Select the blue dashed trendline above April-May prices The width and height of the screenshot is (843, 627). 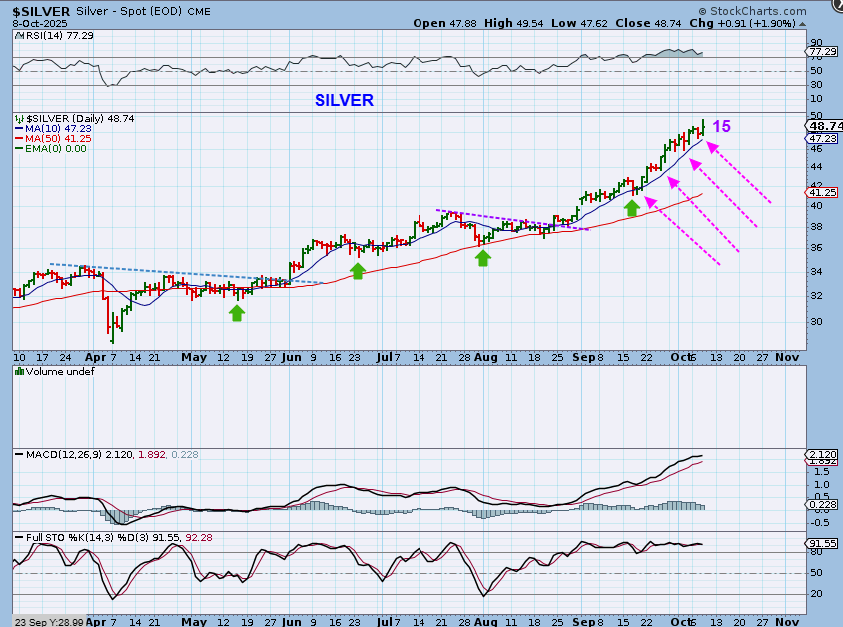point(180,274)
